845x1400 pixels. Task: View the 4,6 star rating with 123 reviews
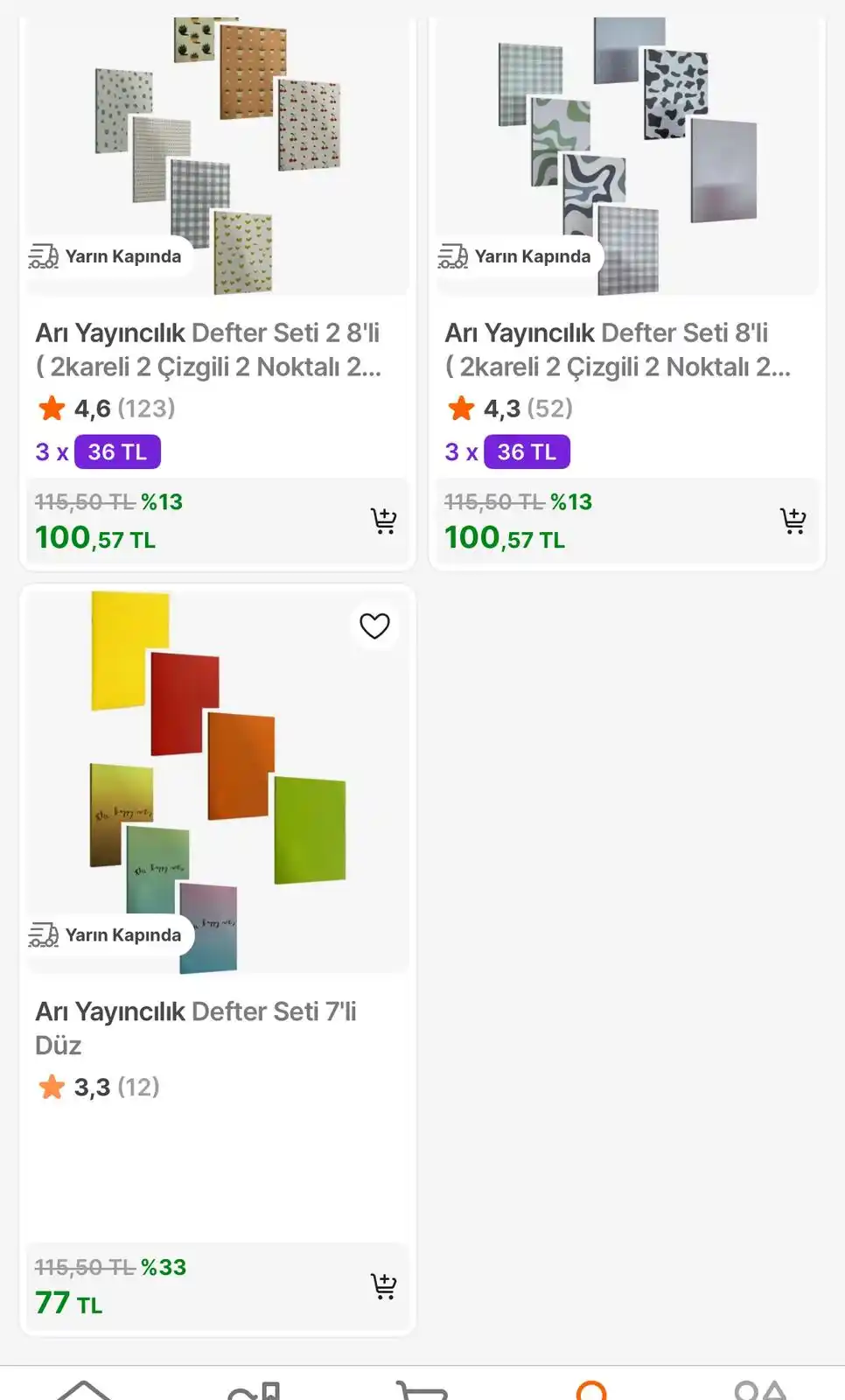pos(106,409)
